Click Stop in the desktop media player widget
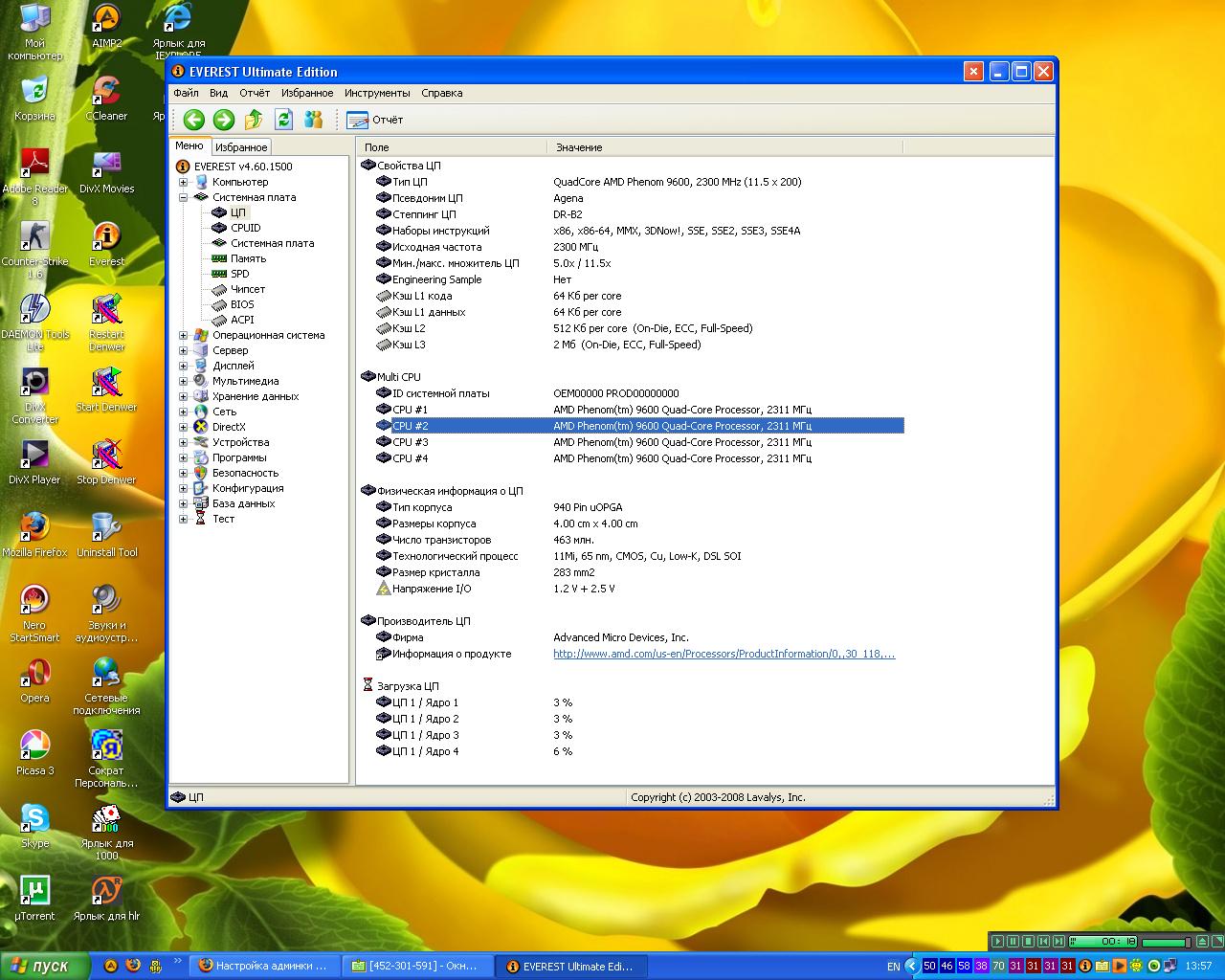This screenshot has width=1225, height=980. [x=1028, y=942]
